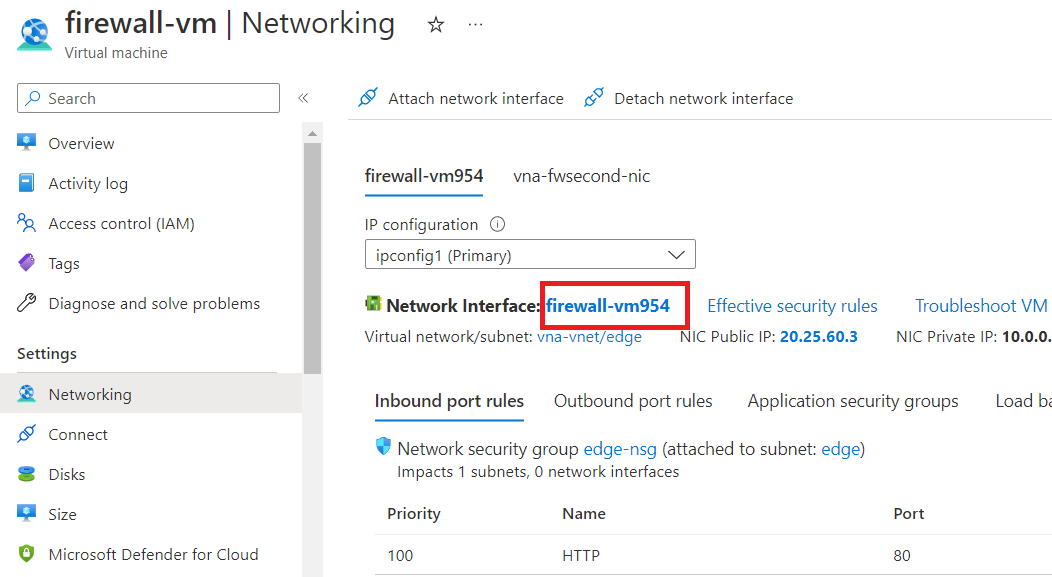Open the more options ellipsis
The width and height of the screenshot is (1052, 577).
click(475, 25)
